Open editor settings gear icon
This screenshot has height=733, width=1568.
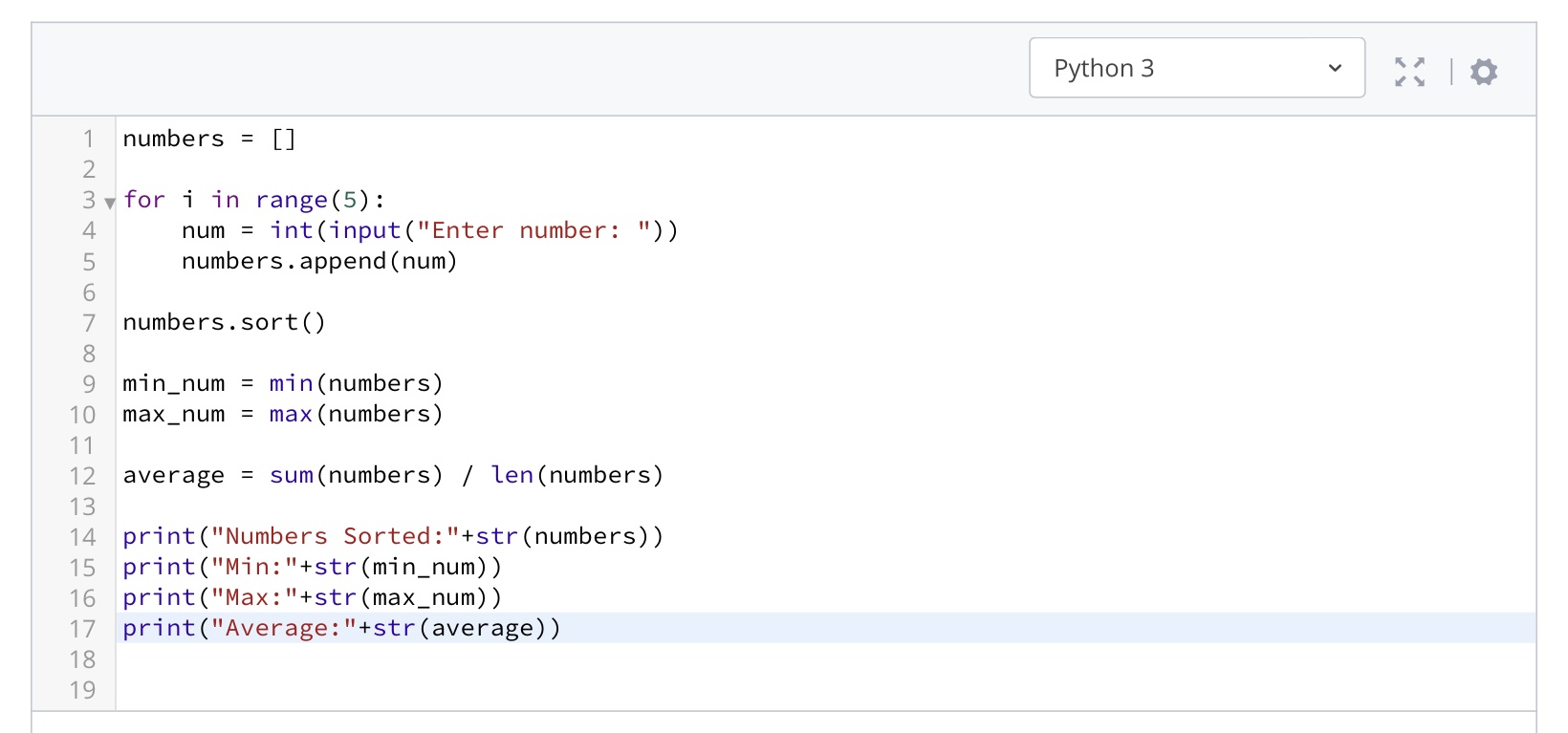click(1483, 72)
